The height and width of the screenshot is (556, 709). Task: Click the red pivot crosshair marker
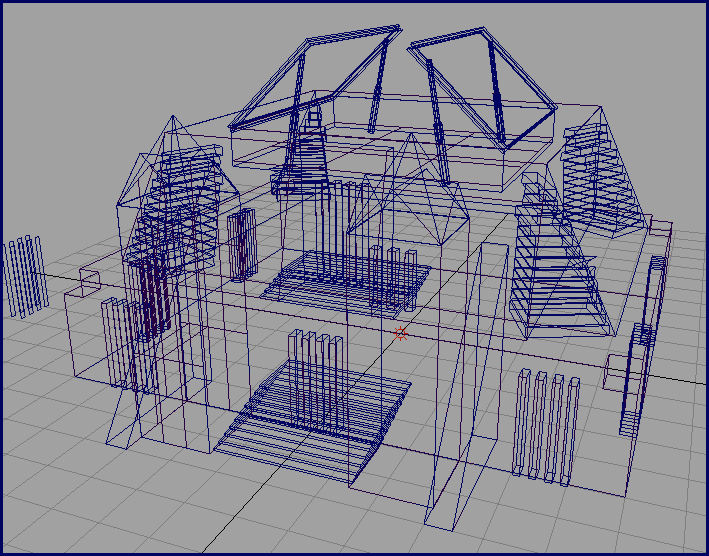point(401,334)
